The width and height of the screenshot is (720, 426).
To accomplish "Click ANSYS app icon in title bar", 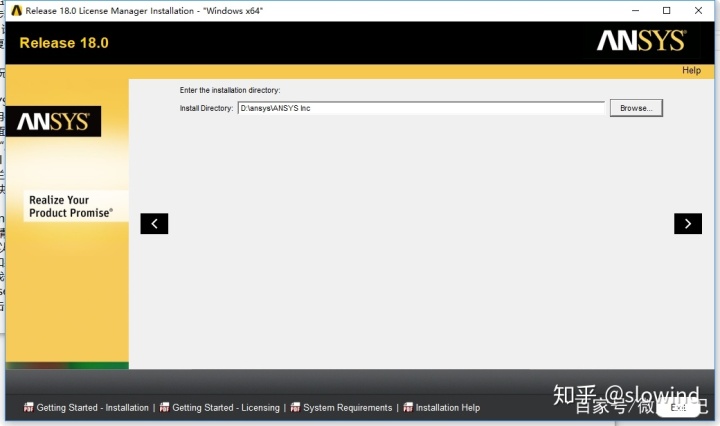I will pyautogui.click(x=17, y=11).
